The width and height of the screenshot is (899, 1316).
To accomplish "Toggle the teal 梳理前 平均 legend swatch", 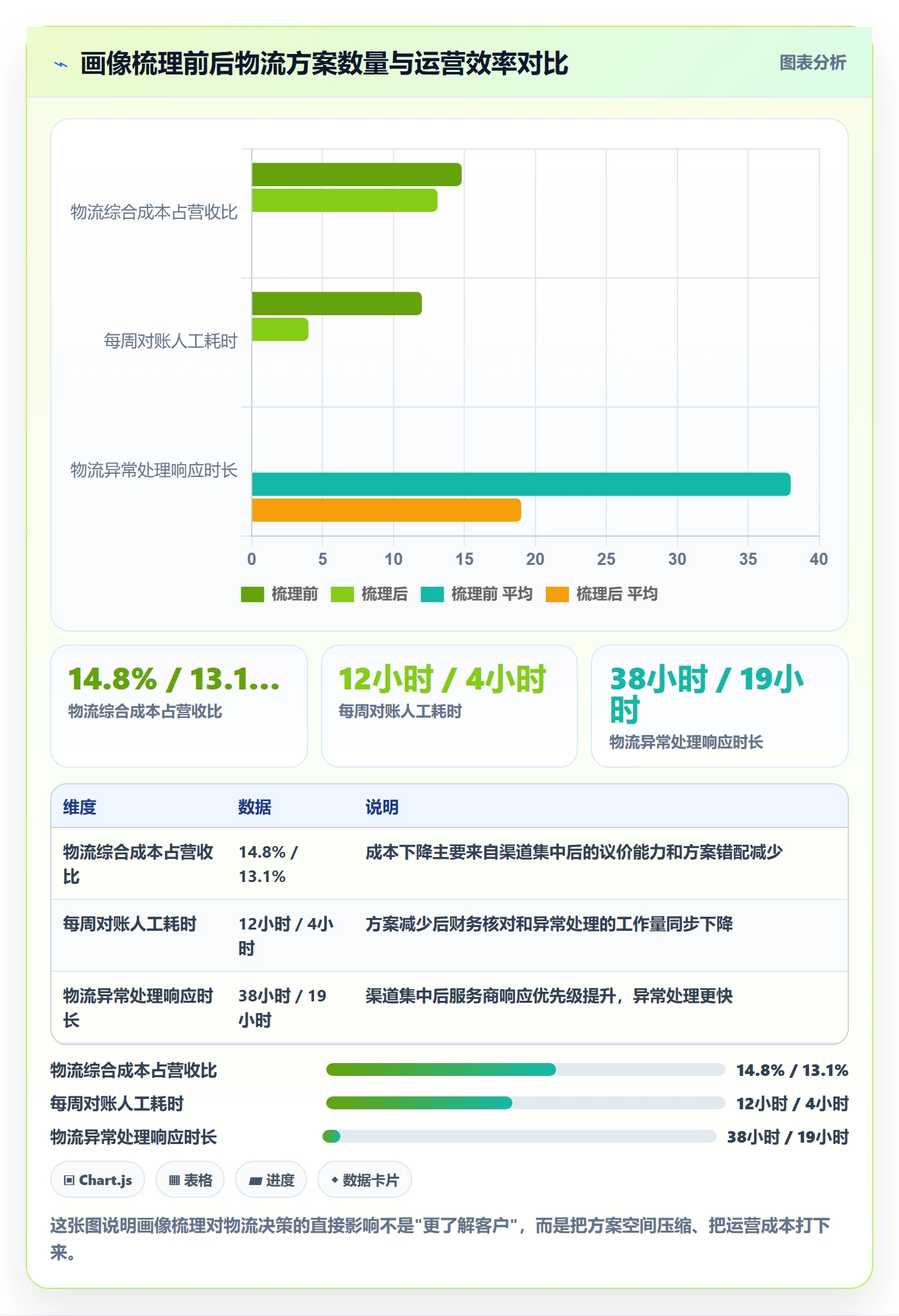I will coord(432,594).
